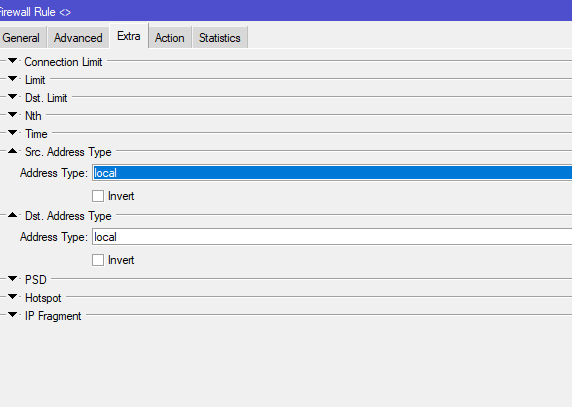Screen dimensions: 572x407
Task: Expand the IP Fragment section
Action: [x=12, y=314]
